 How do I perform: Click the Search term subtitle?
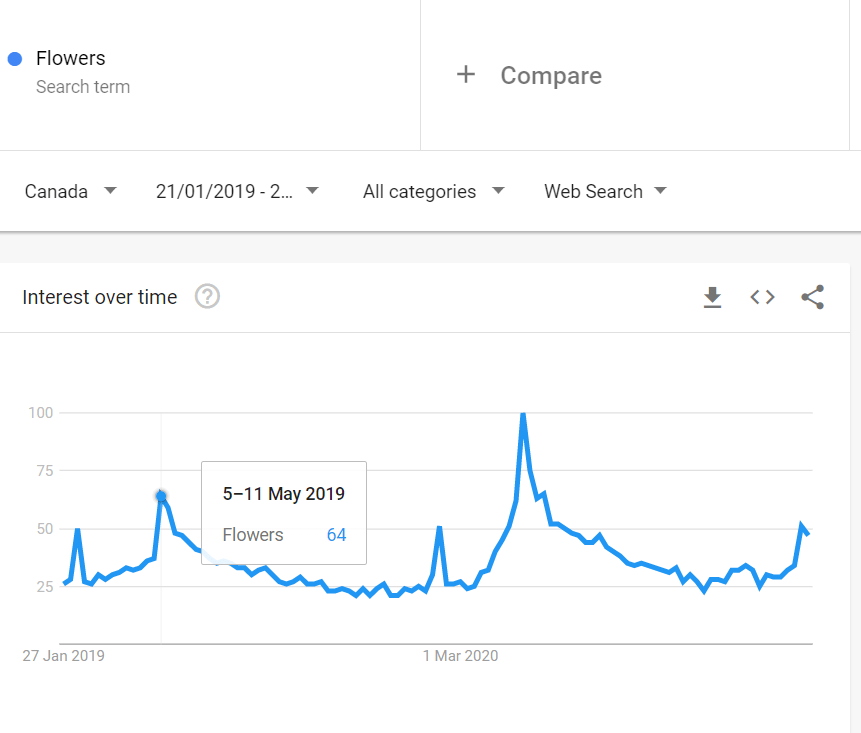point(83,87)
